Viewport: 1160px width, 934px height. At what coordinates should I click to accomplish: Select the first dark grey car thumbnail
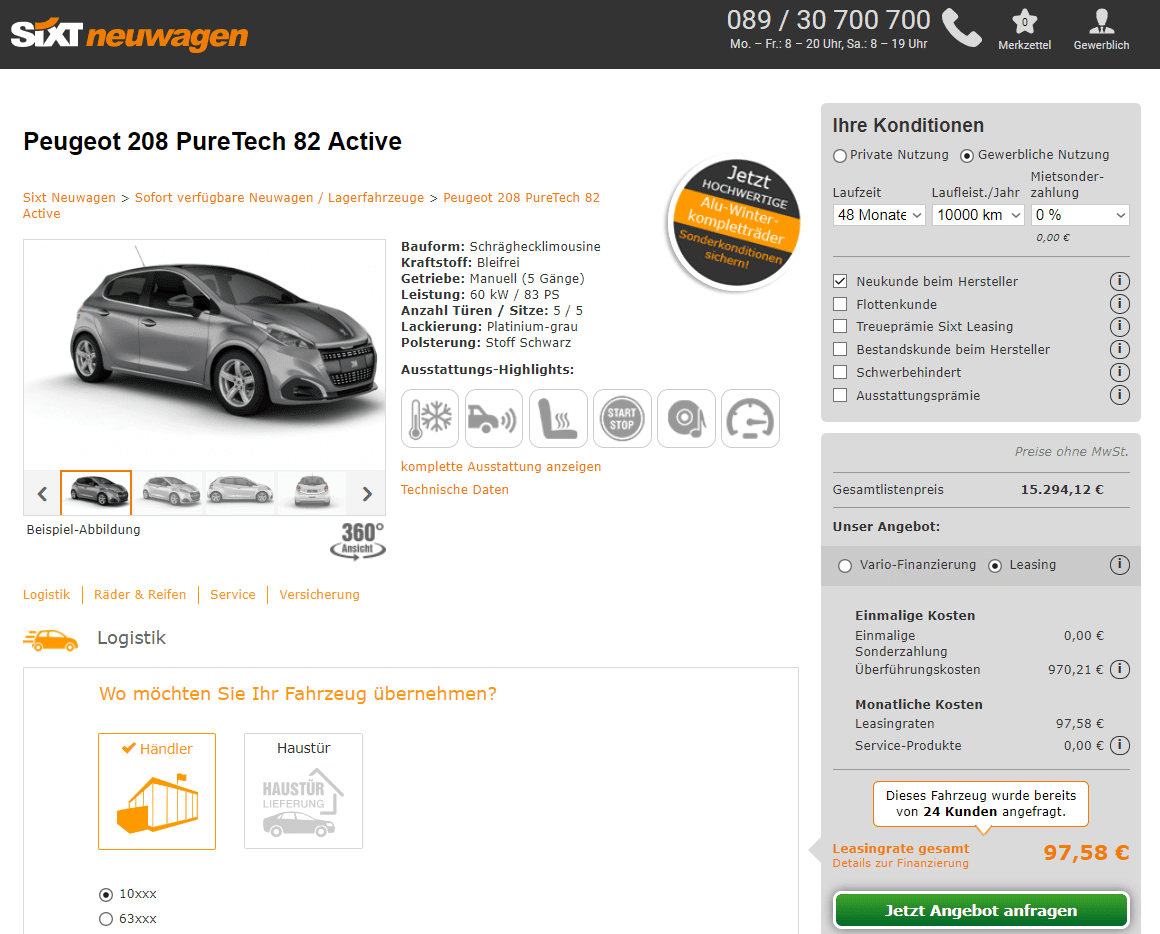[x=96, y=492]
